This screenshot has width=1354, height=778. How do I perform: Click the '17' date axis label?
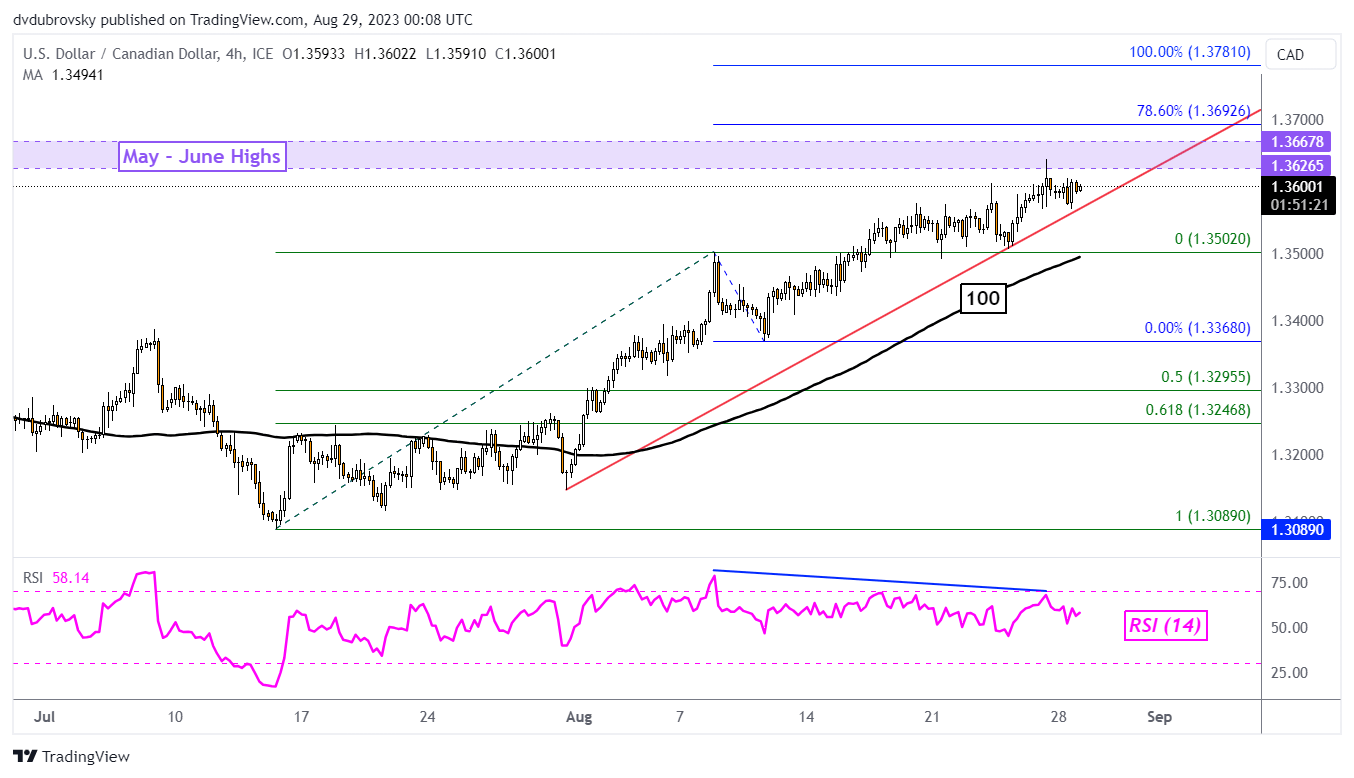(x=301, y=717)
